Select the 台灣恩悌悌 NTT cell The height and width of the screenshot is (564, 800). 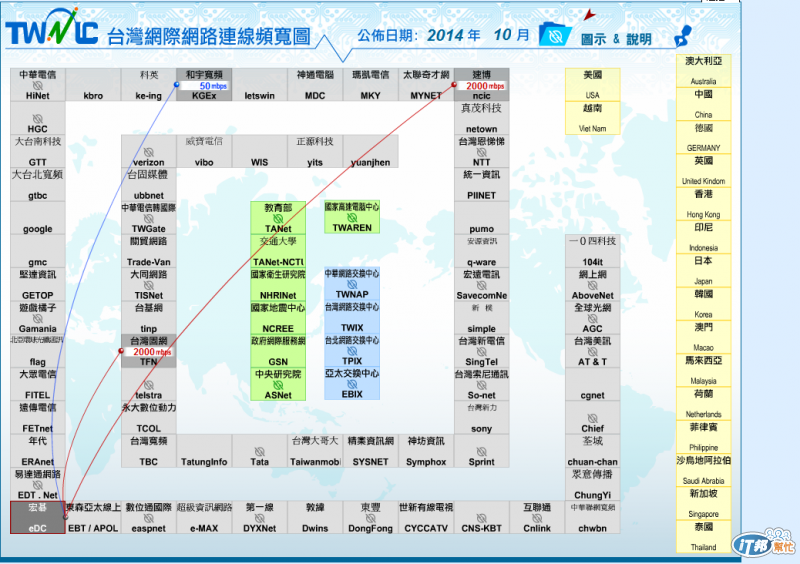click(x=482, y=151)
